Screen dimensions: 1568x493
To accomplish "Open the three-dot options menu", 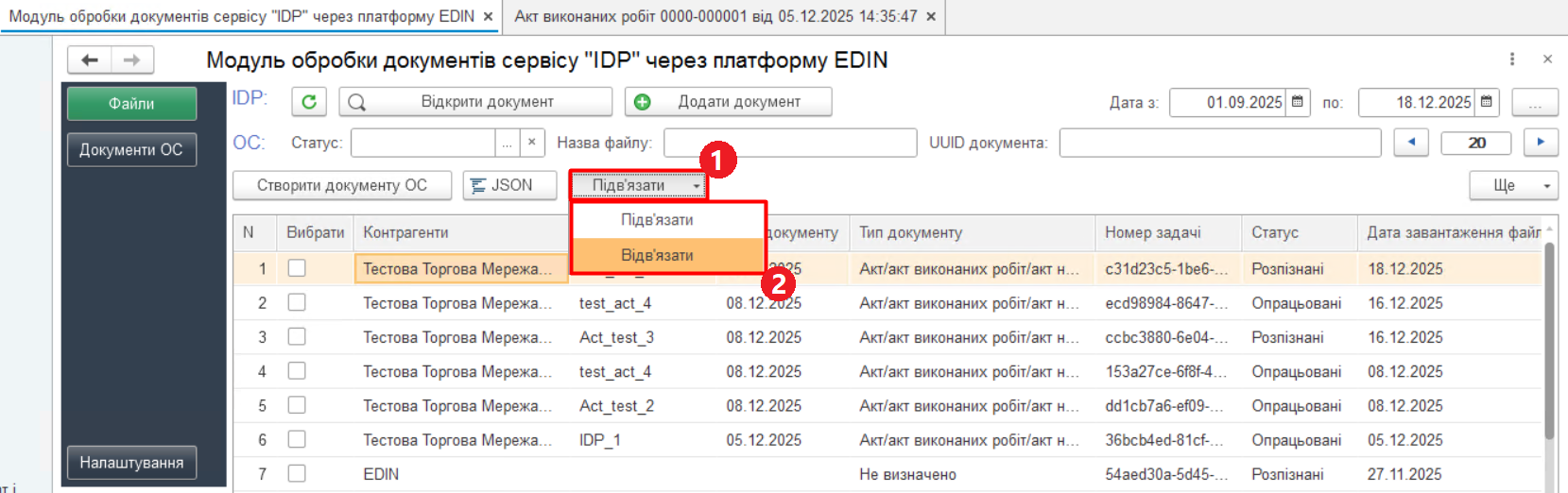I will coord(1512,59).
